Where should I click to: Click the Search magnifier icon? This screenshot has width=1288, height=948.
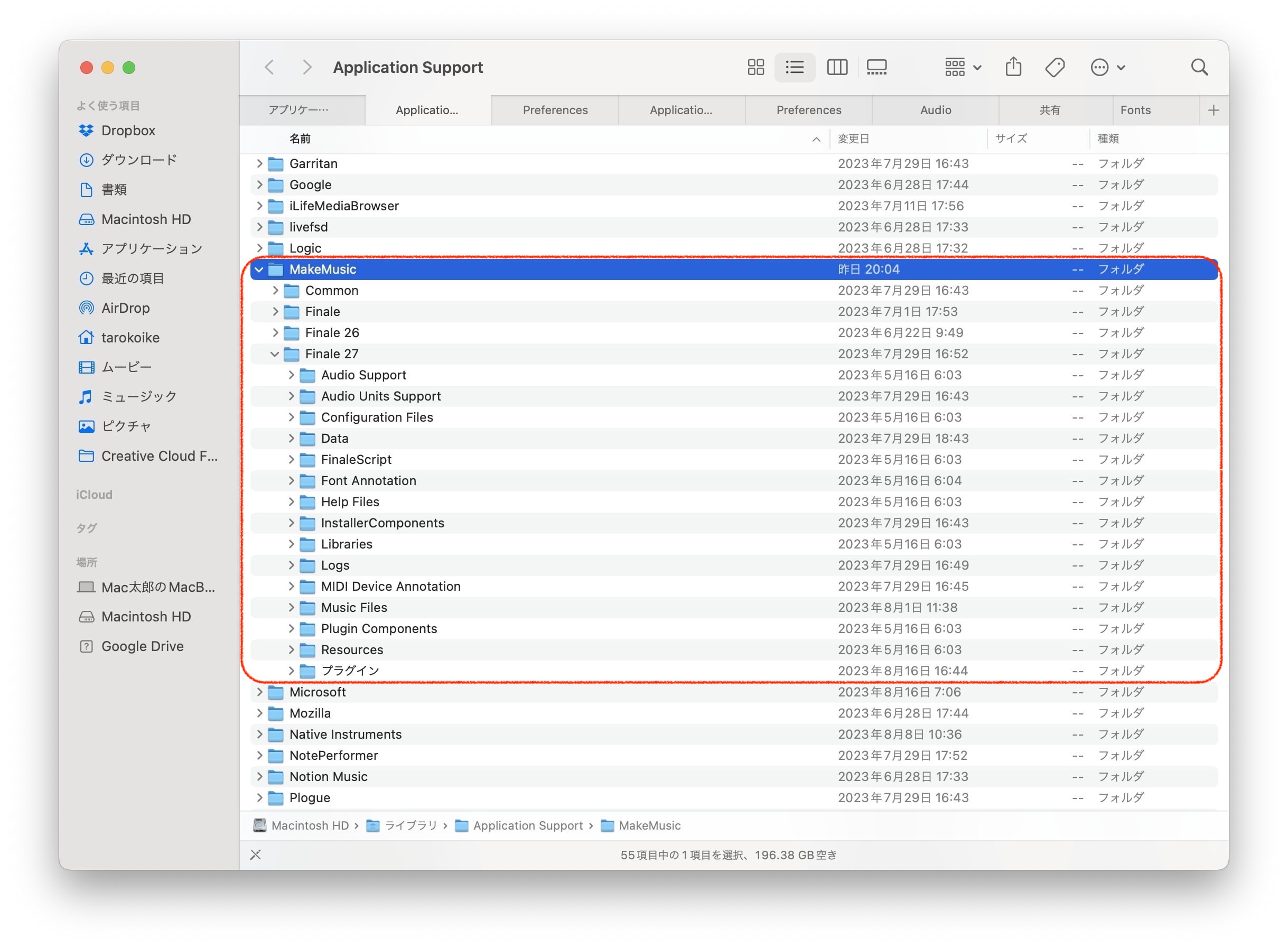click(1199, 68)
